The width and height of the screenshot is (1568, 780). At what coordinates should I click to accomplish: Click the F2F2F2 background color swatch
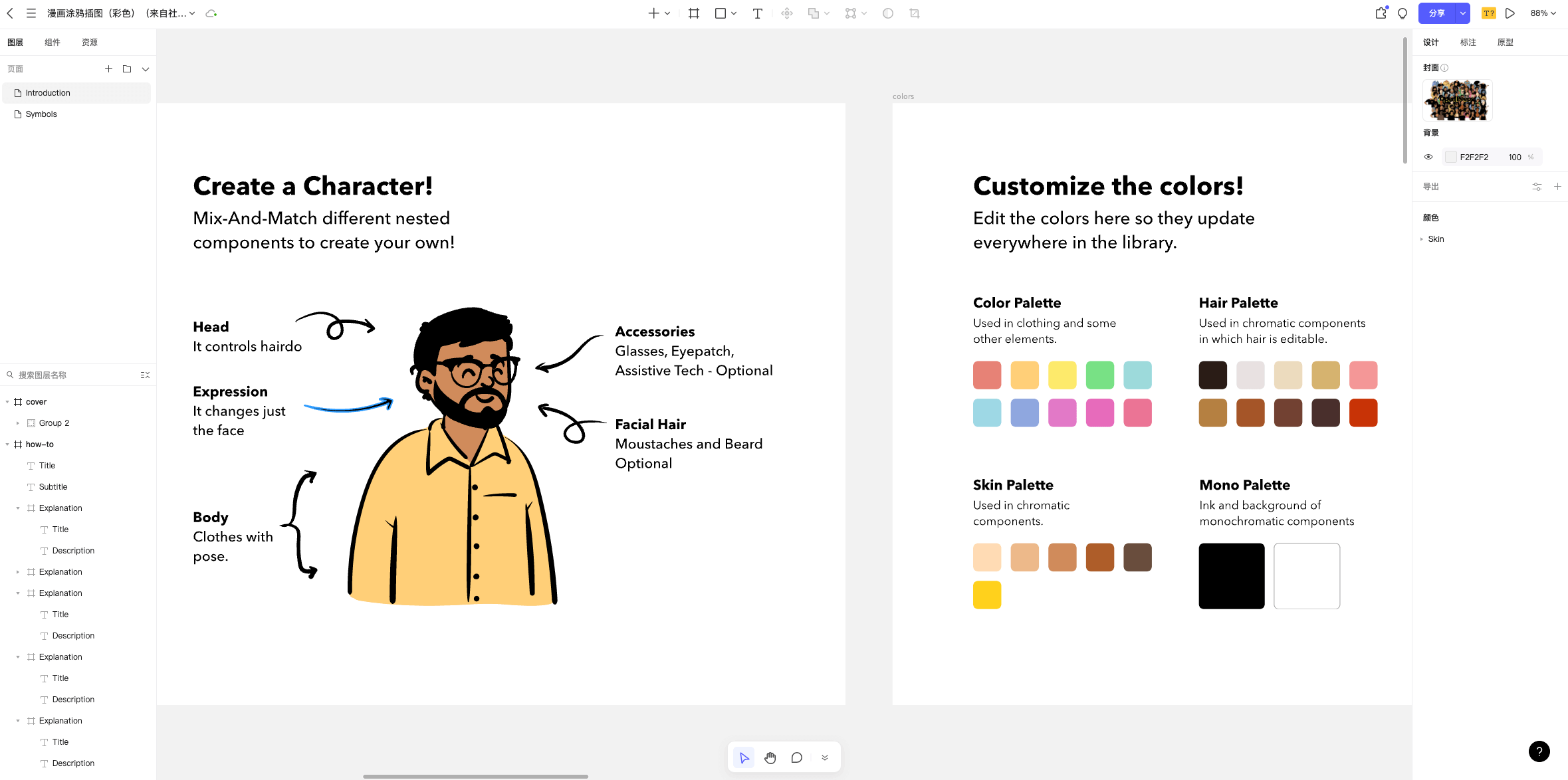tap(1451, 157)
